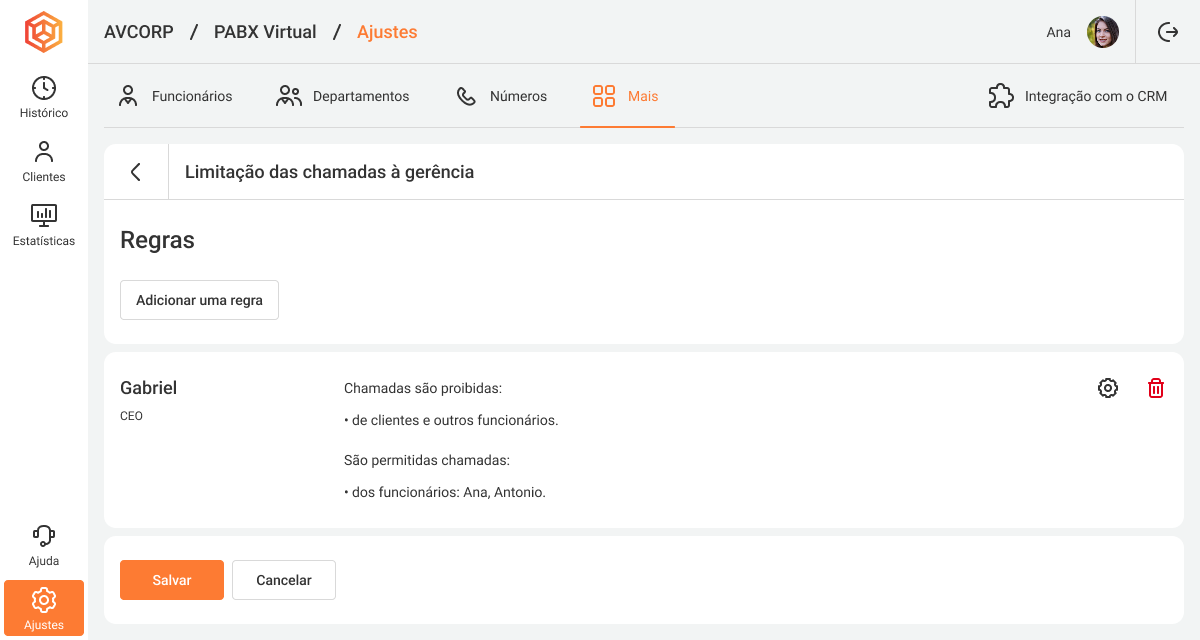Screen dimensions: 1200x640
Task: Navigate to PABX Virtual breadcrumb
Action: pyautogui.click(x=265, y=32)
